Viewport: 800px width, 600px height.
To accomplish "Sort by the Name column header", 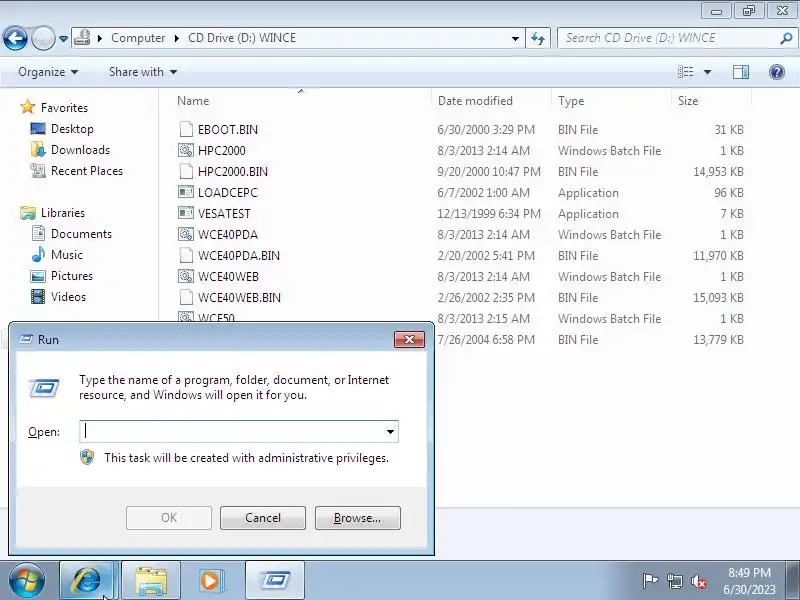I will pos(193,101).
